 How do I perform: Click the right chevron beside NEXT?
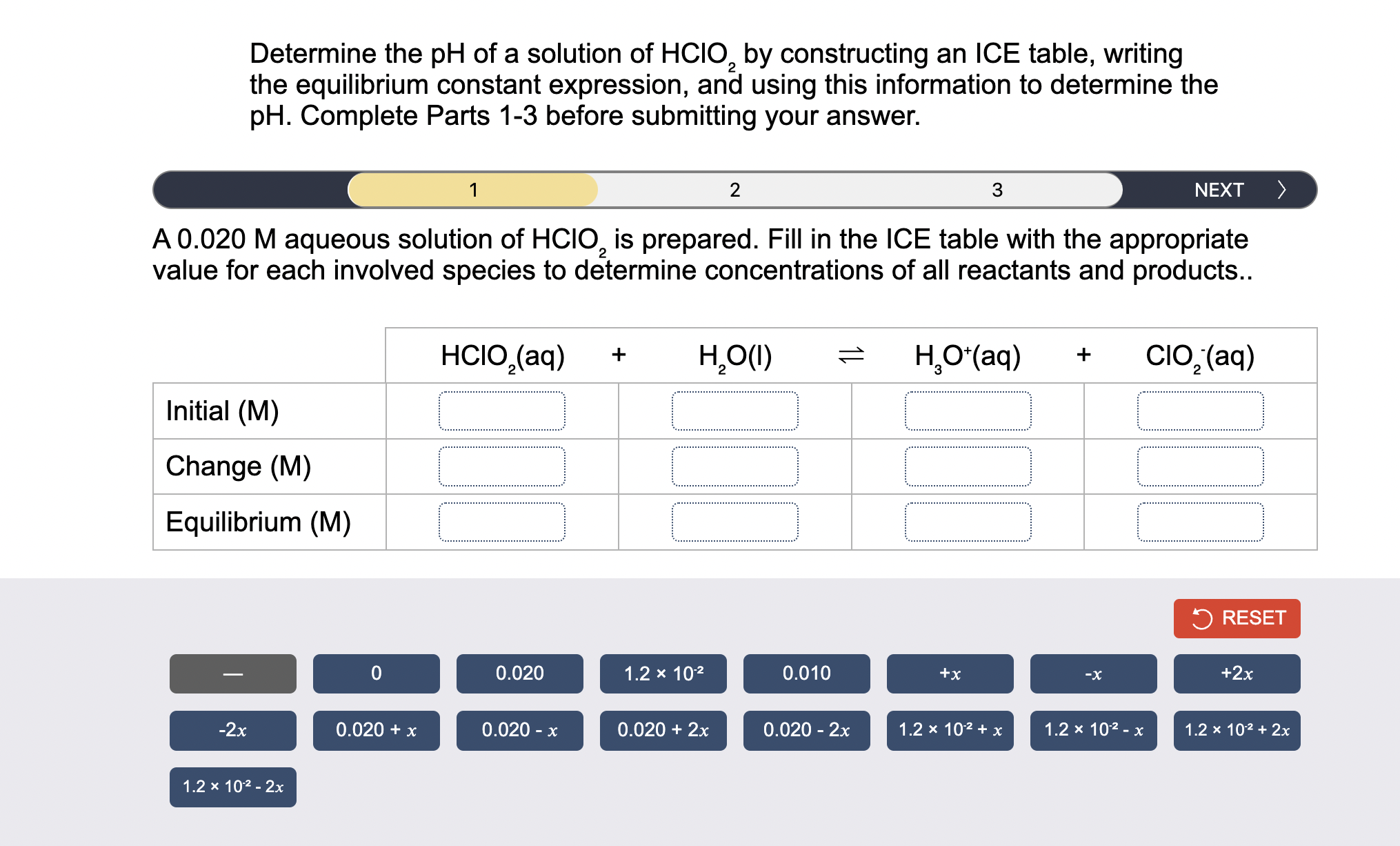[1281, 190]
